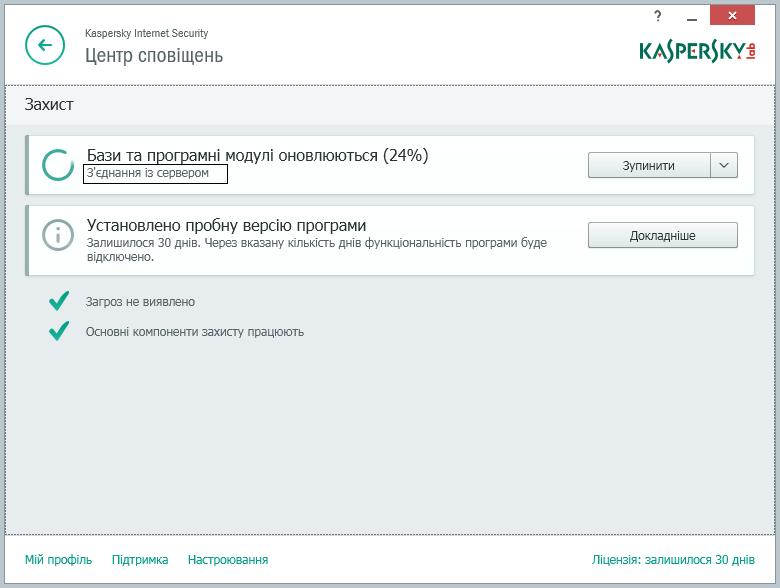Open the Настроювання settings link
The height and width of the screenshot is (588, 780).
tap(228, 560)
